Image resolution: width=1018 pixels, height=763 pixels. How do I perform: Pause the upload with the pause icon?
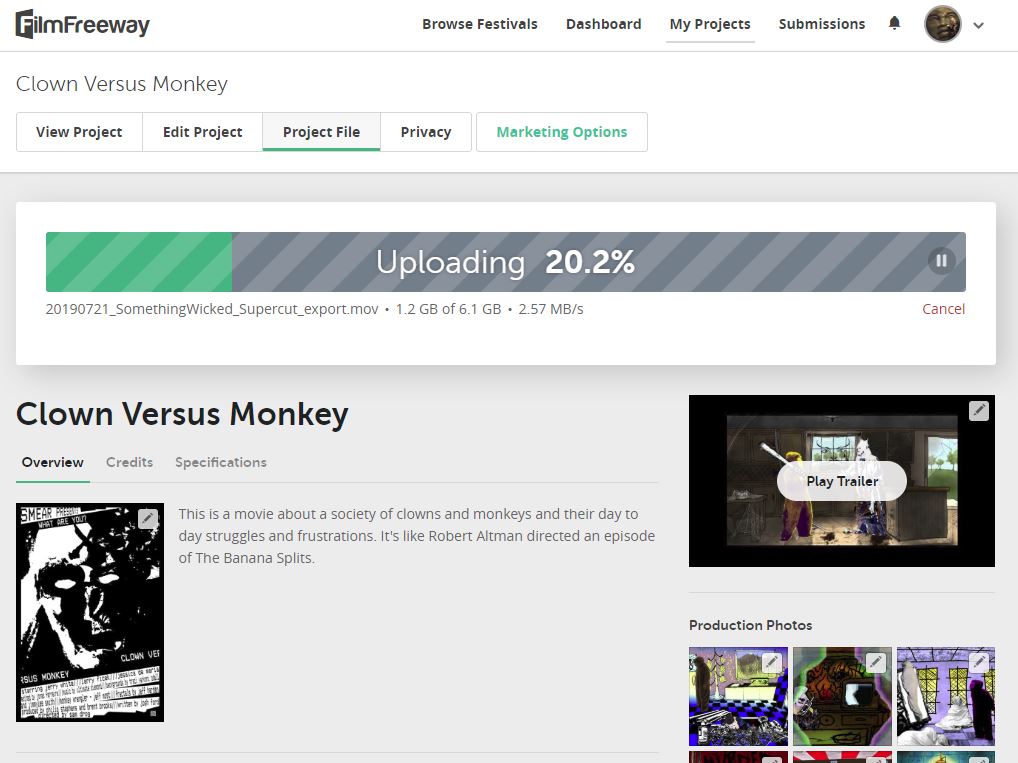click(941, 261)
